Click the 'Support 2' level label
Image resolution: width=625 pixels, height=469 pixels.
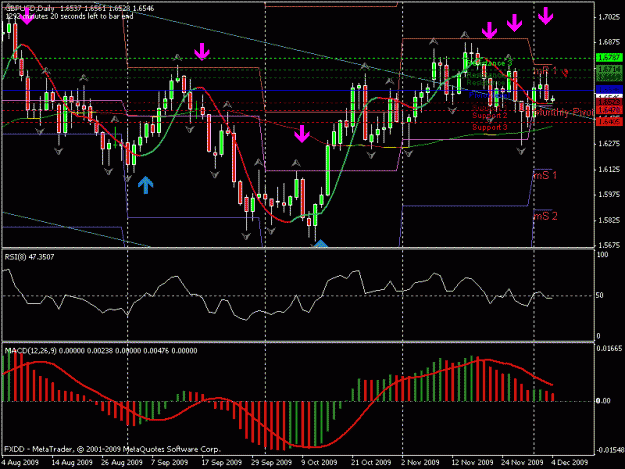490,116
